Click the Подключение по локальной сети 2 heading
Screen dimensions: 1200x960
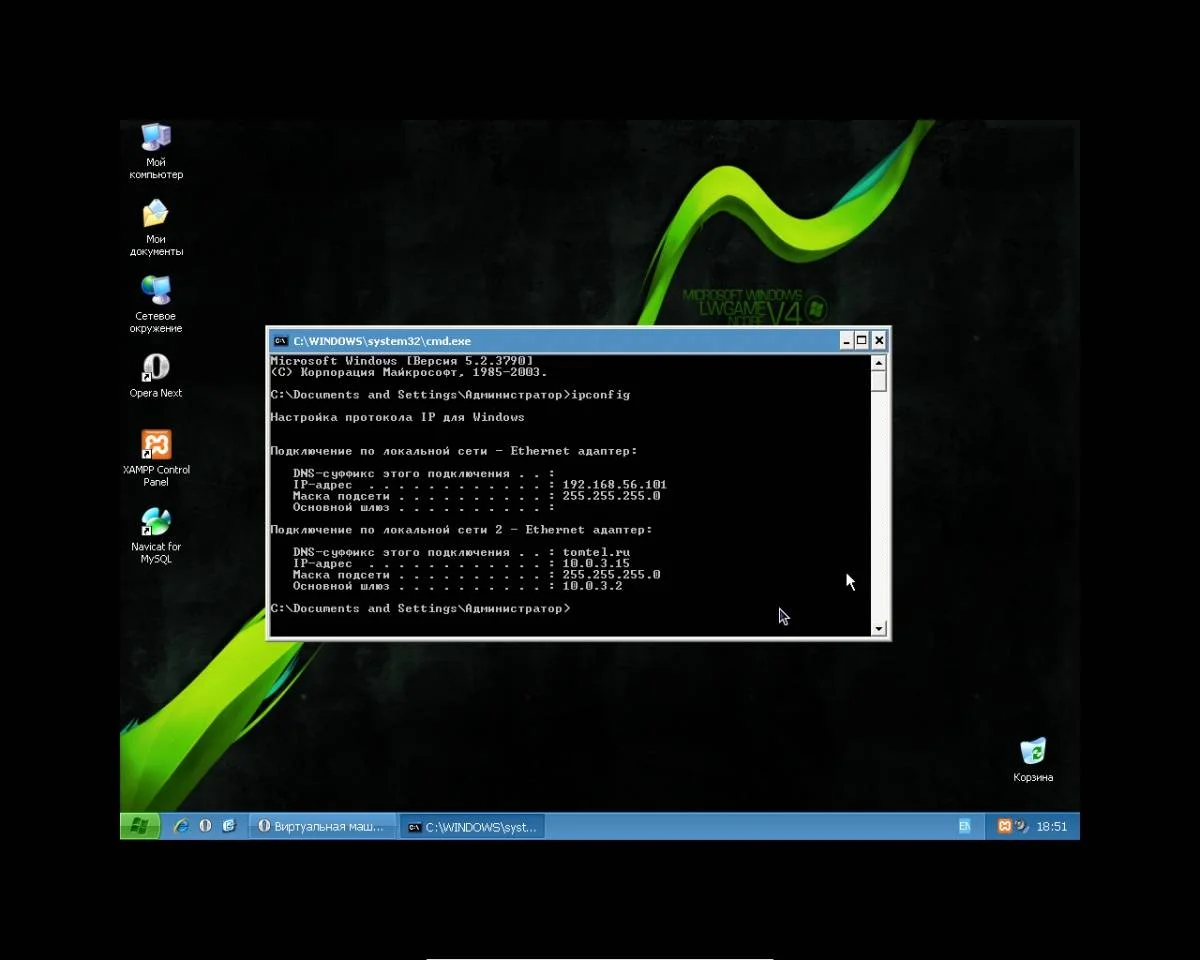click(461, 530)
